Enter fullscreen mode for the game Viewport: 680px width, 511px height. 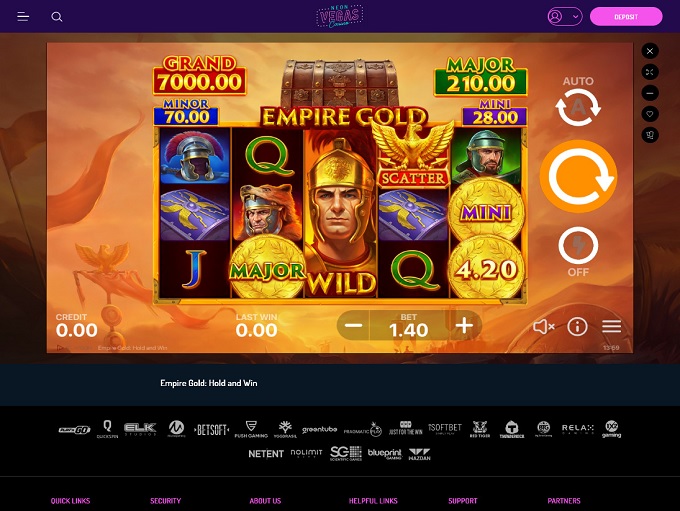[650, 72]
